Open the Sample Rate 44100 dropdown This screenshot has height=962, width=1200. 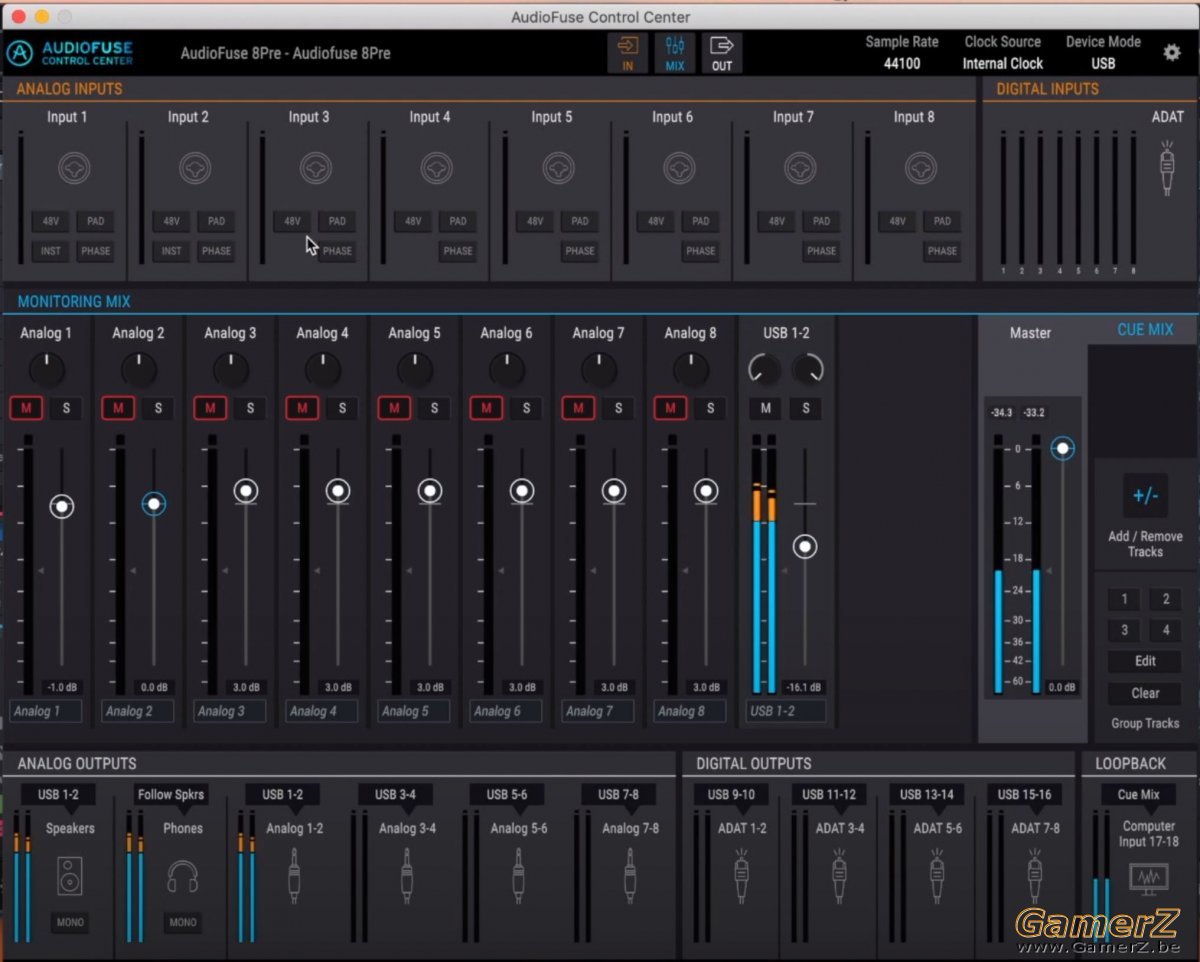902,63
